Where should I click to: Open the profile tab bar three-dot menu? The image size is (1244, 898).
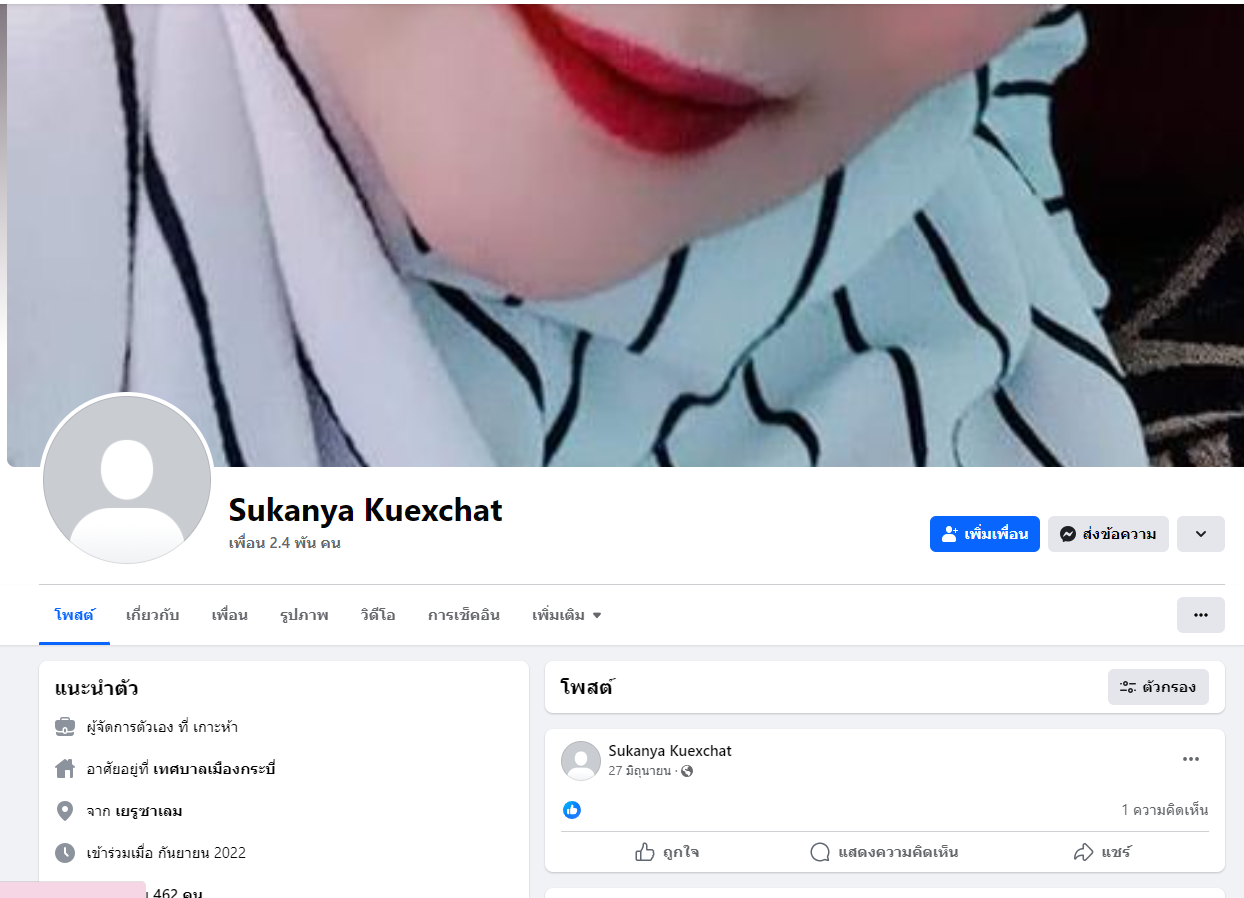(x=1201, y=615)
